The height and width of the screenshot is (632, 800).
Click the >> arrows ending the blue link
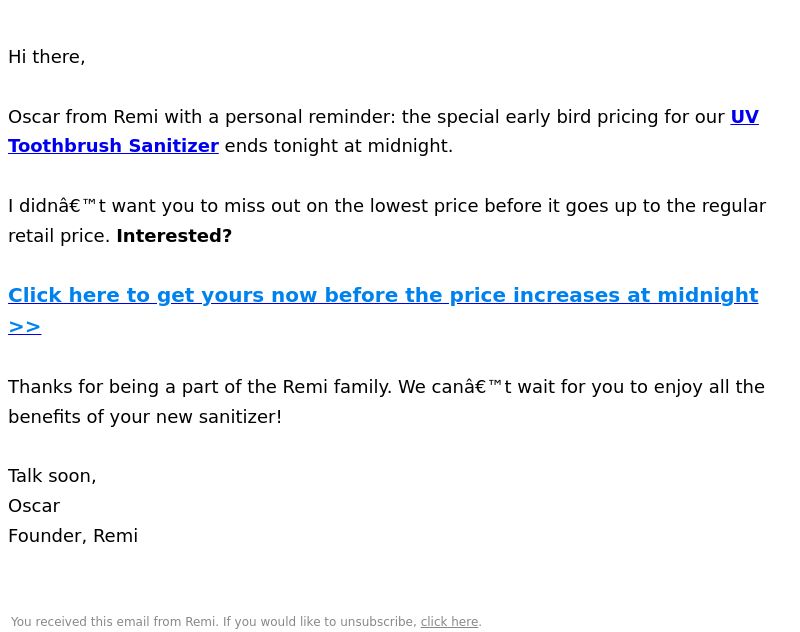coord(24,326)
